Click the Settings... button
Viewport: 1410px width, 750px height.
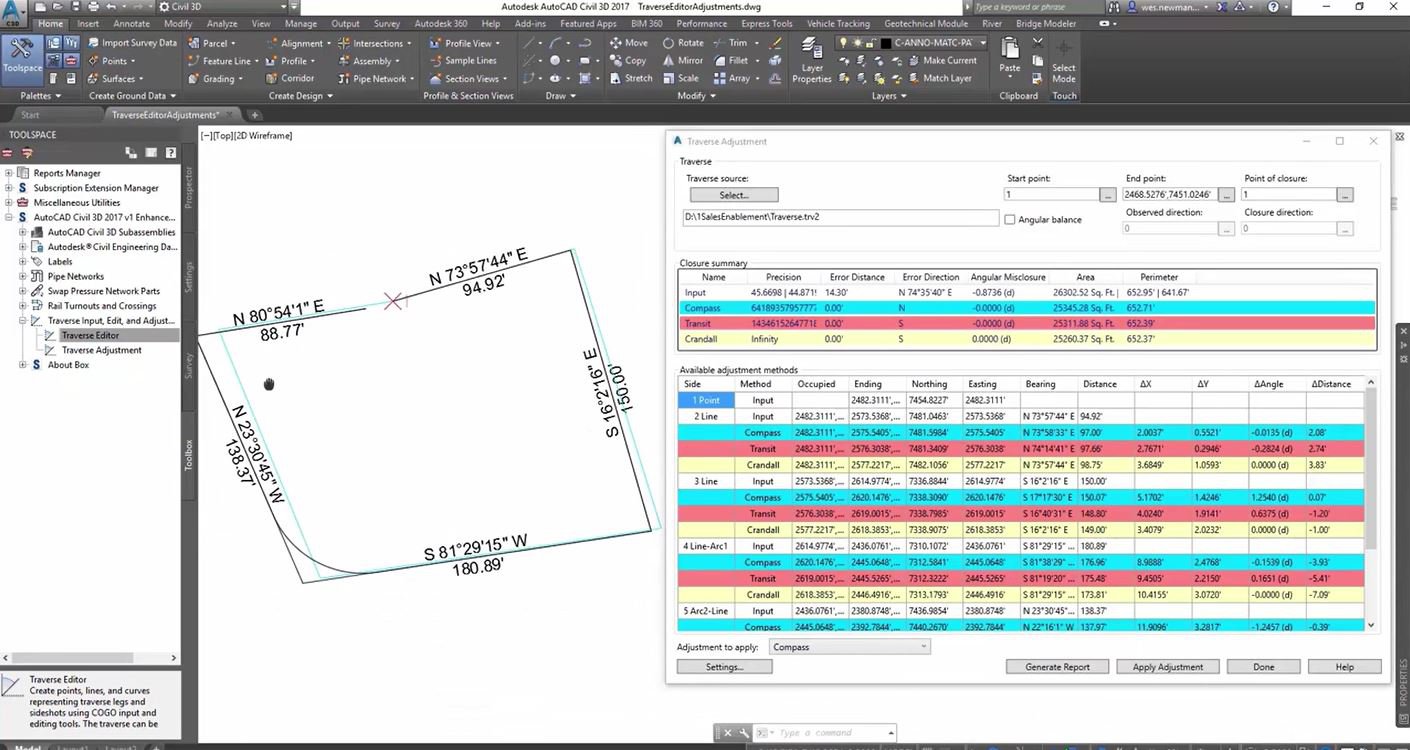click(724, 667)
